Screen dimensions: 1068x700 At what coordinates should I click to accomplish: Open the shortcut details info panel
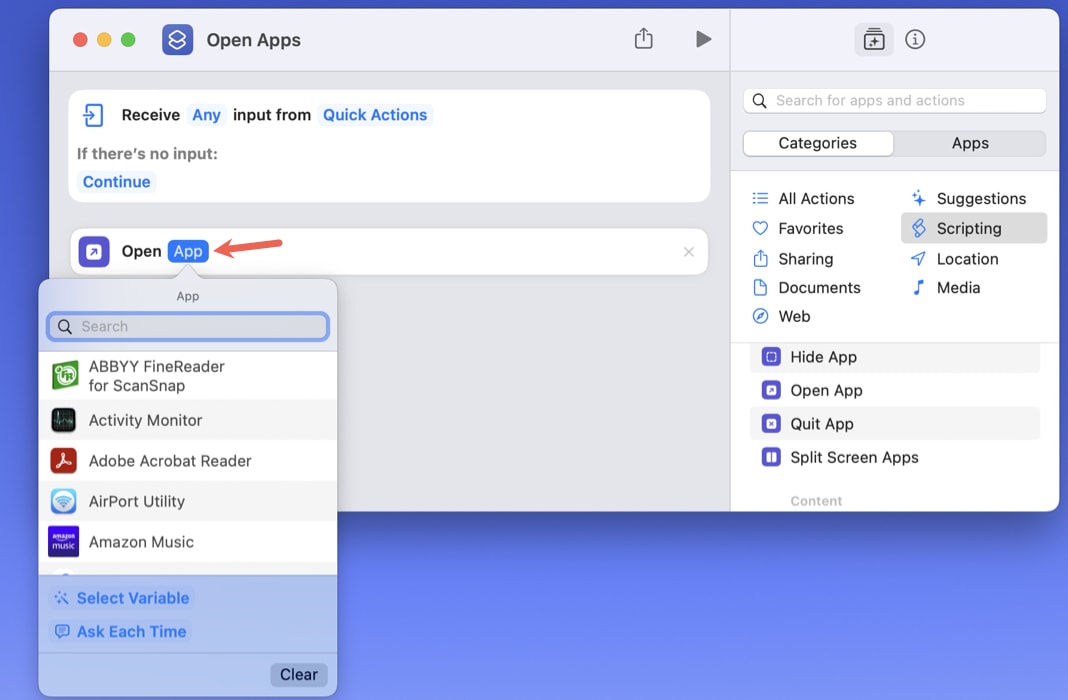[x=915, y=39]
